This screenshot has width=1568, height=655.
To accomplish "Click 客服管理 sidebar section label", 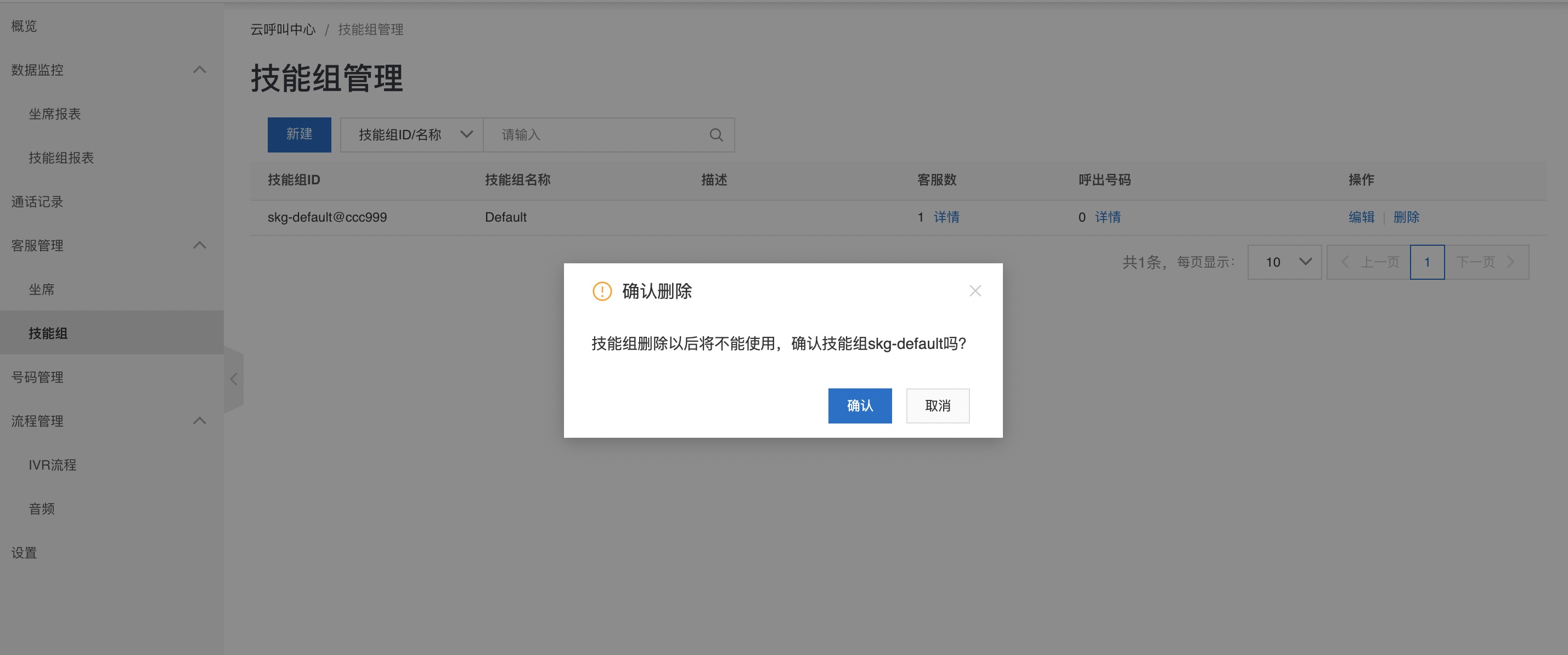I will [x=37, y=245].
